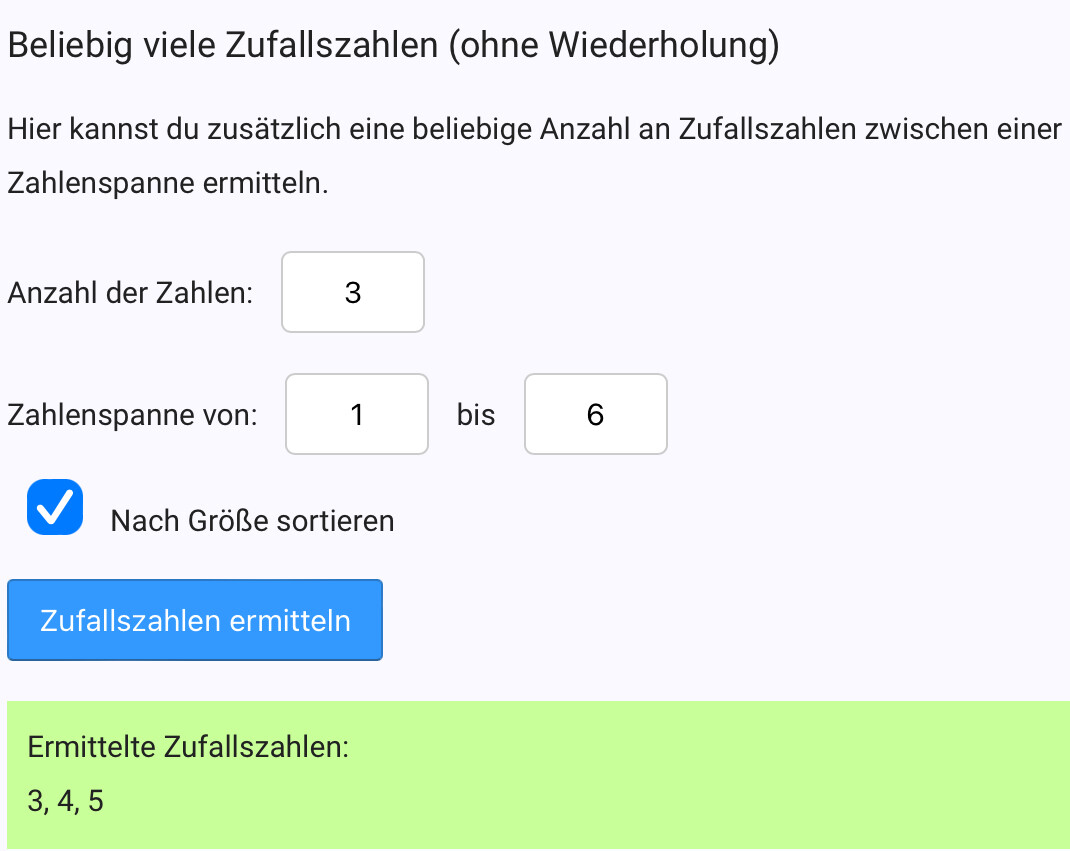Click the "Zahlenspanne ermitteln." text line
The width and height of the screenshot is (1070, 851).
(x=168, y=184)
